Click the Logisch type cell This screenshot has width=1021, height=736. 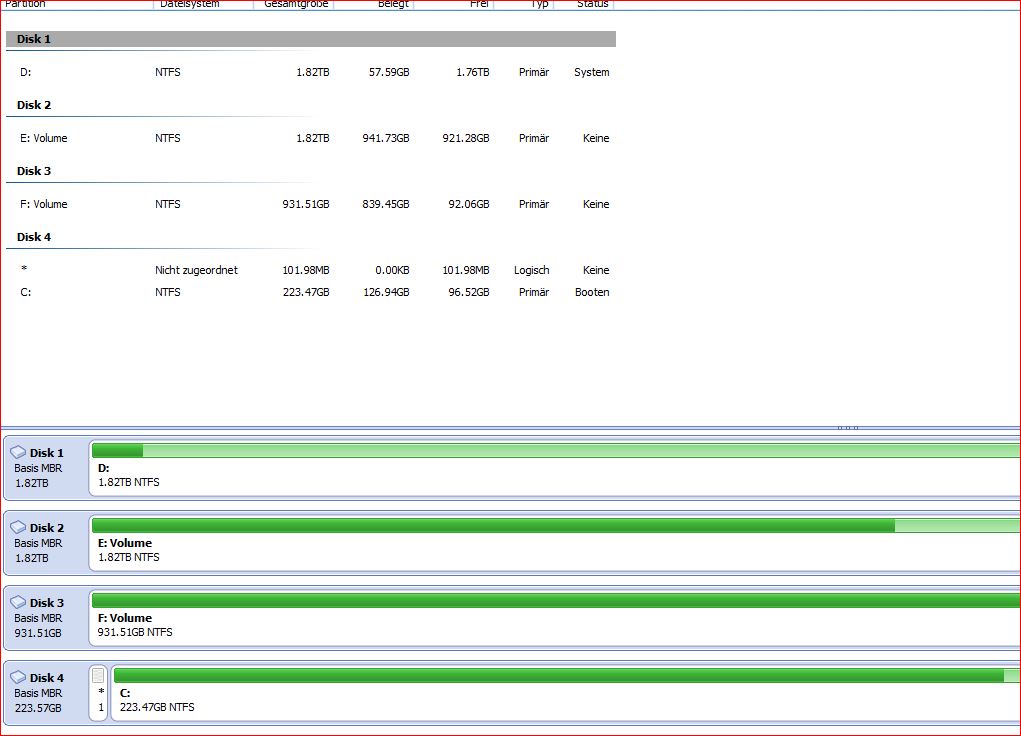531,270
